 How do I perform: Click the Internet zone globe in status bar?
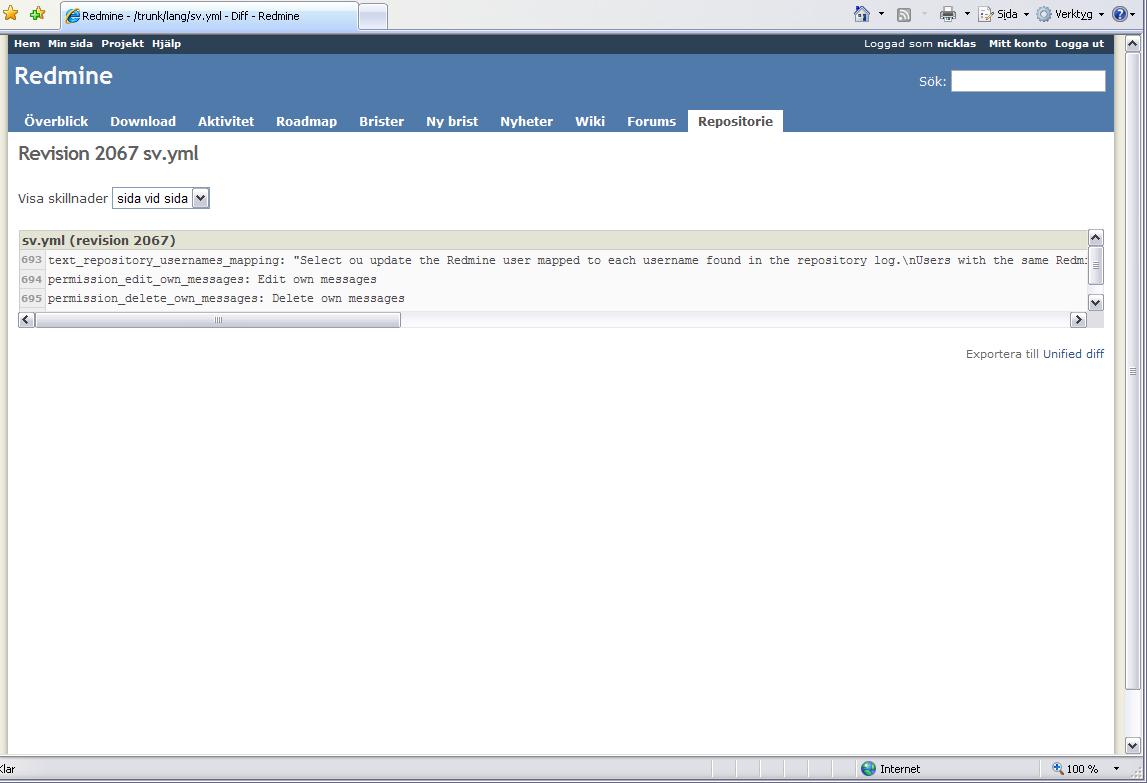868,768
